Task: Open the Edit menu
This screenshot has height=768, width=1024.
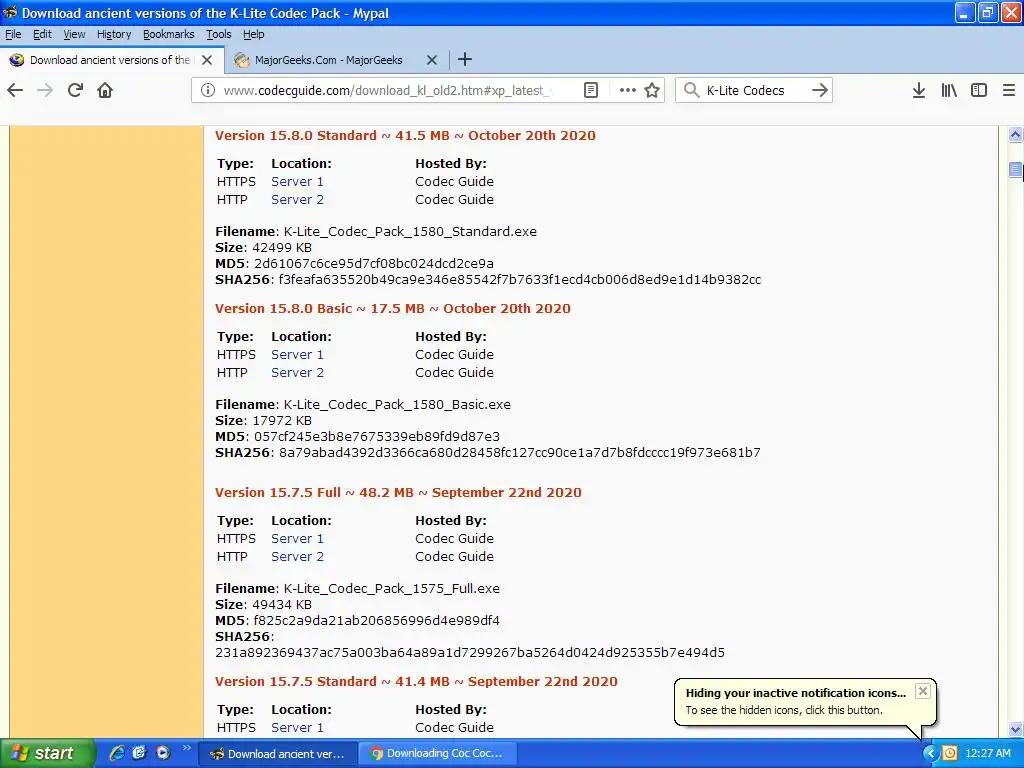Action: coord(42,34)
